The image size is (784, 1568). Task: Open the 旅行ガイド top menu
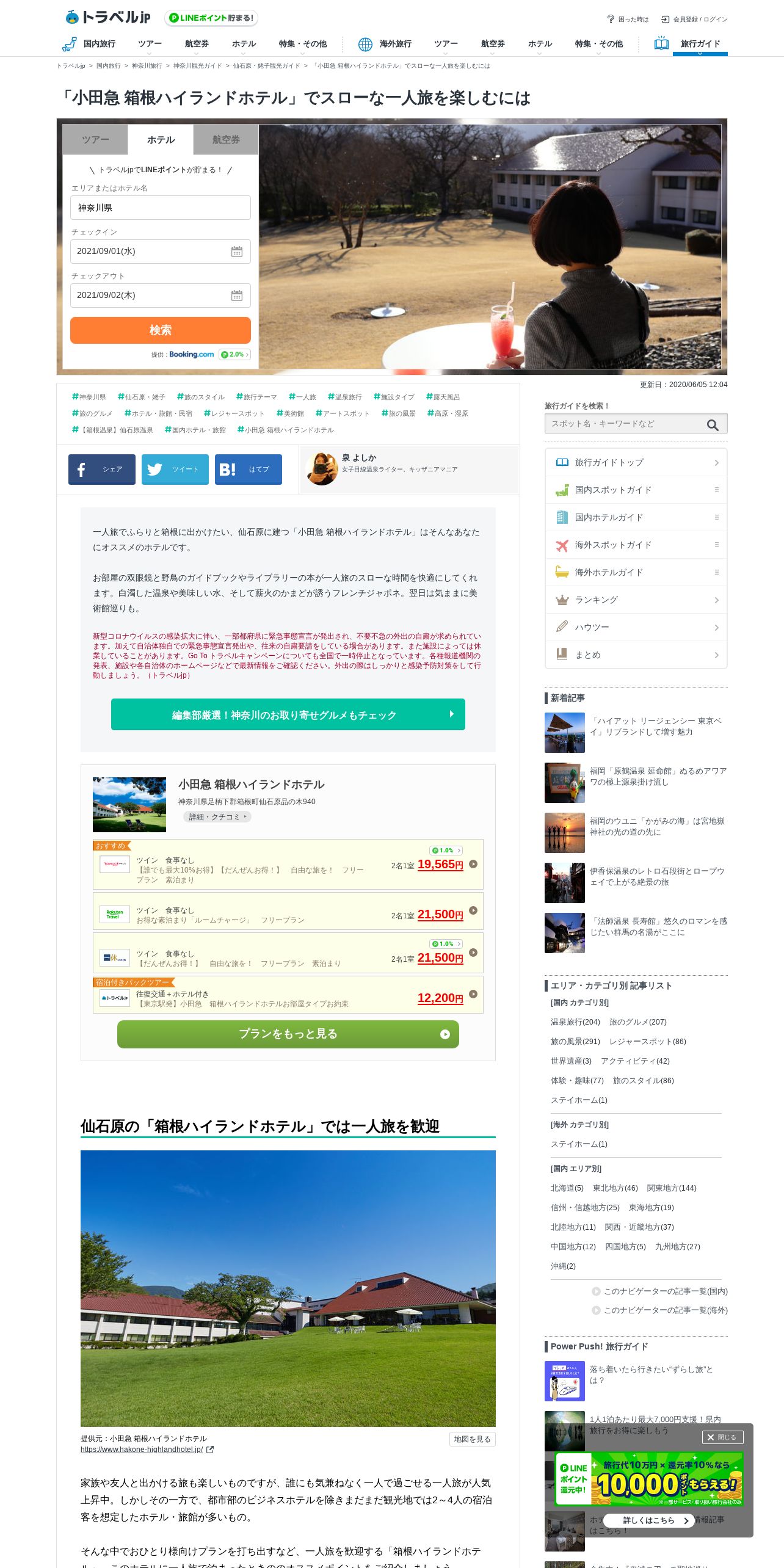click(700, 44)
